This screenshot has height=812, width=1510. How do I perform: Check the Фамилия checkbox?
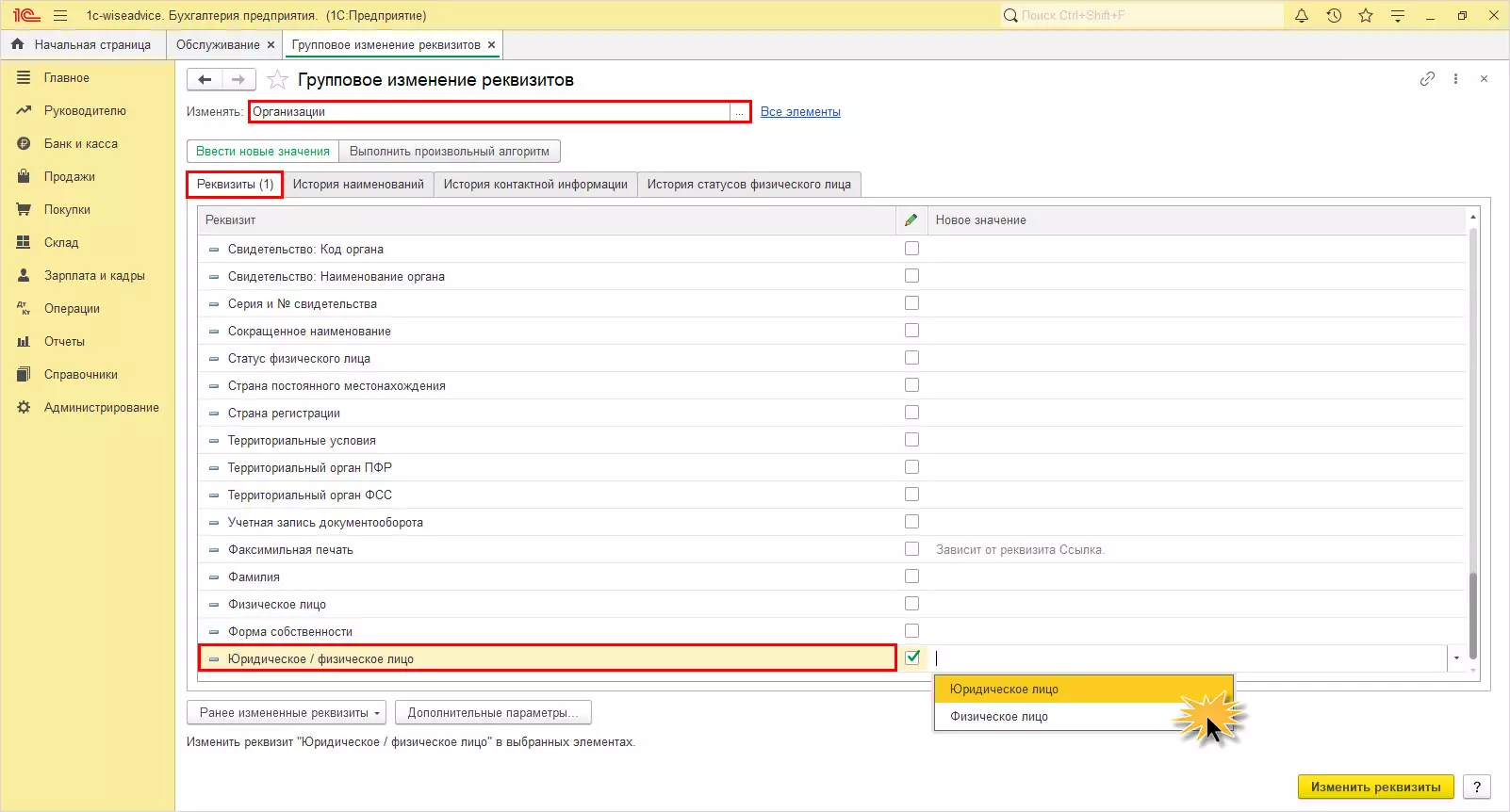click(911, 577)
